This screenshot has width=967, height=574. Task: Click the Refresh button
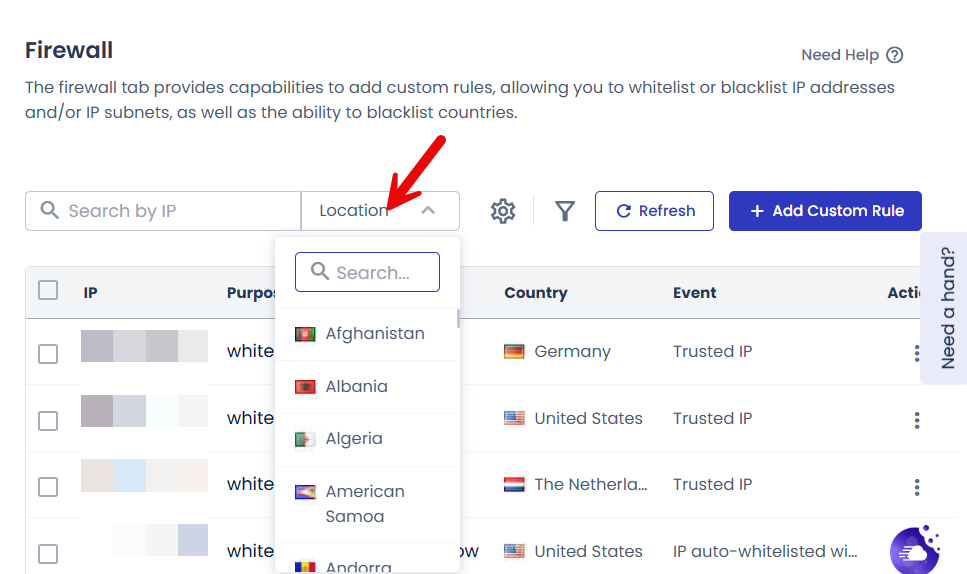654,211
